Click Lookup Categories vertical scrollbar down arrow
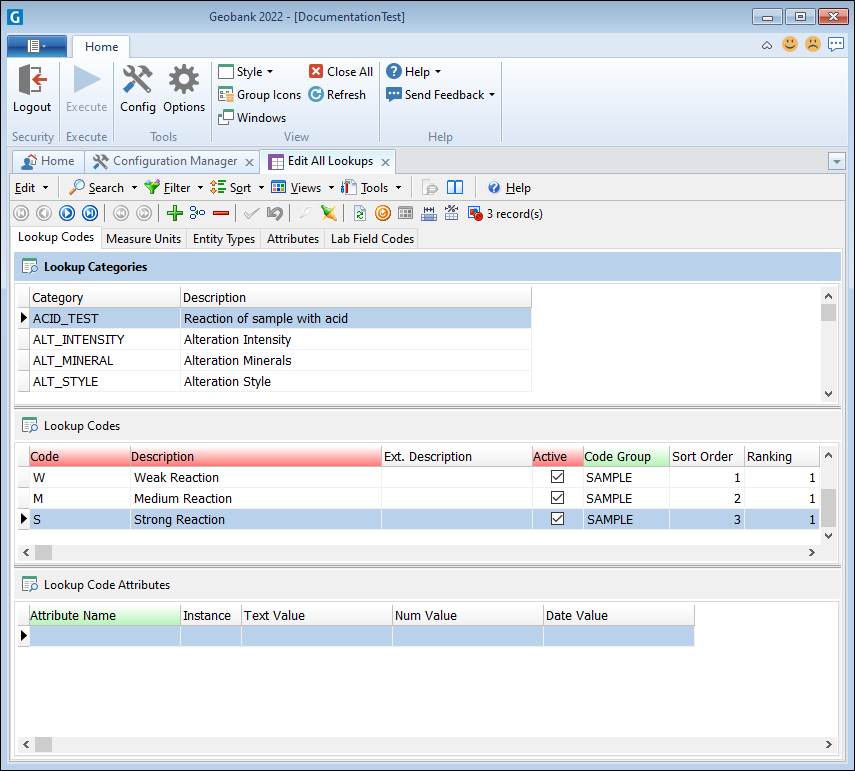The image size is (855, 771). point(828,394)
